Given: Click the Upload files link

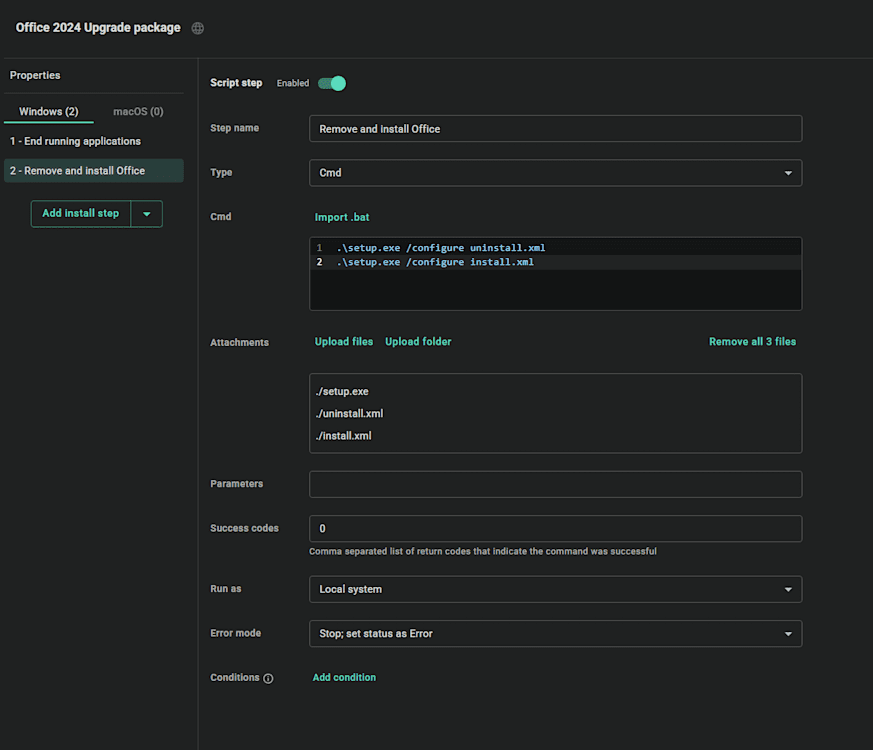Looking at the screenshot, I should (343, 341).
